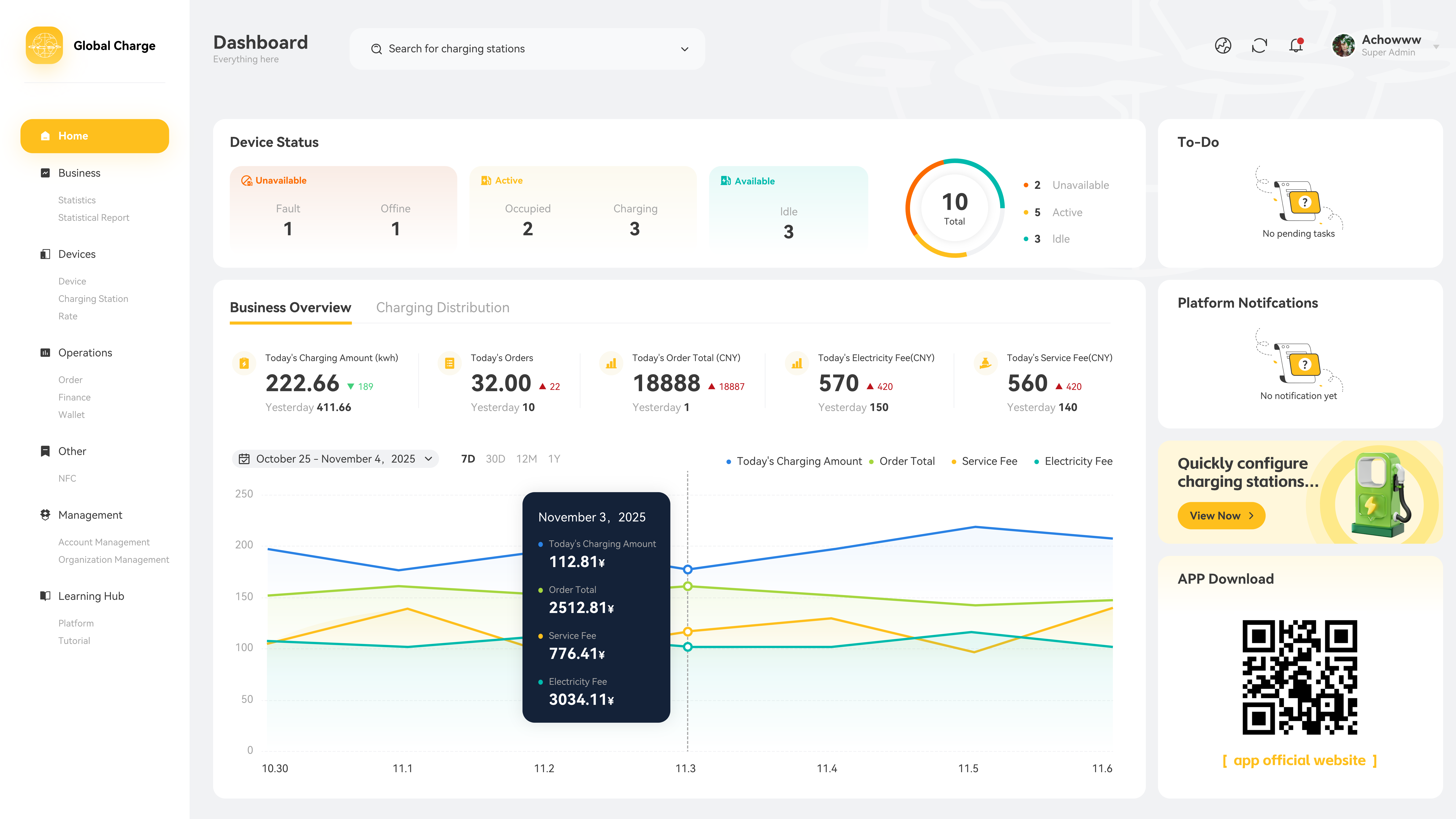Viewport: 1456px width, 819px height.
Task: Expand the Operations sidebar section
Action: click(85, 353)
